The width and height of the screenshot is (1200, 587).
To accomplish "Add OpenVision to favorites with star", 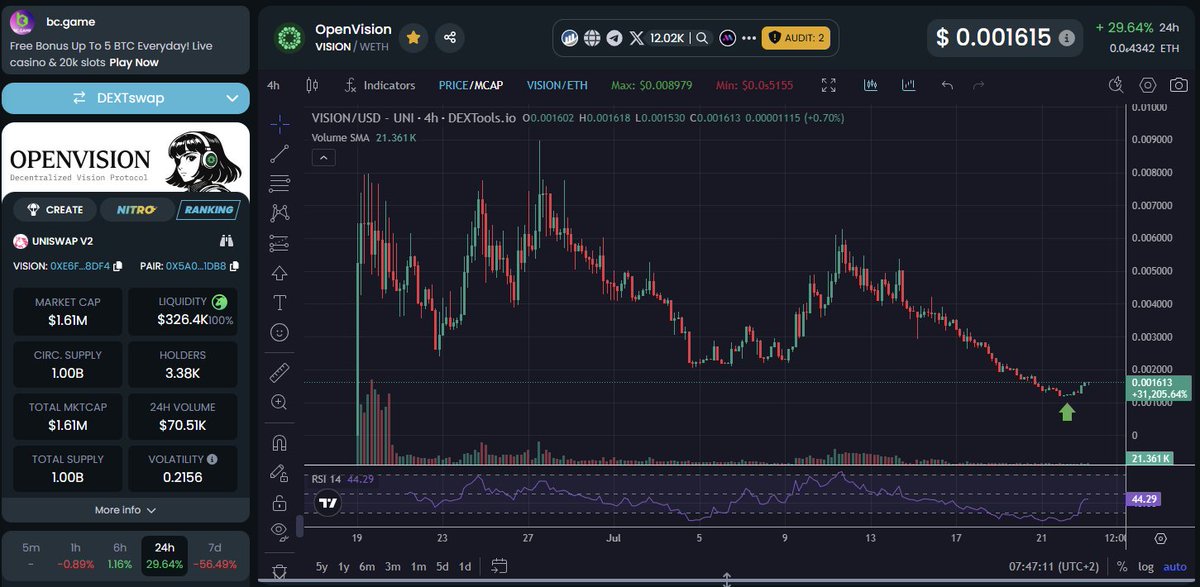I will coord(413,37).
